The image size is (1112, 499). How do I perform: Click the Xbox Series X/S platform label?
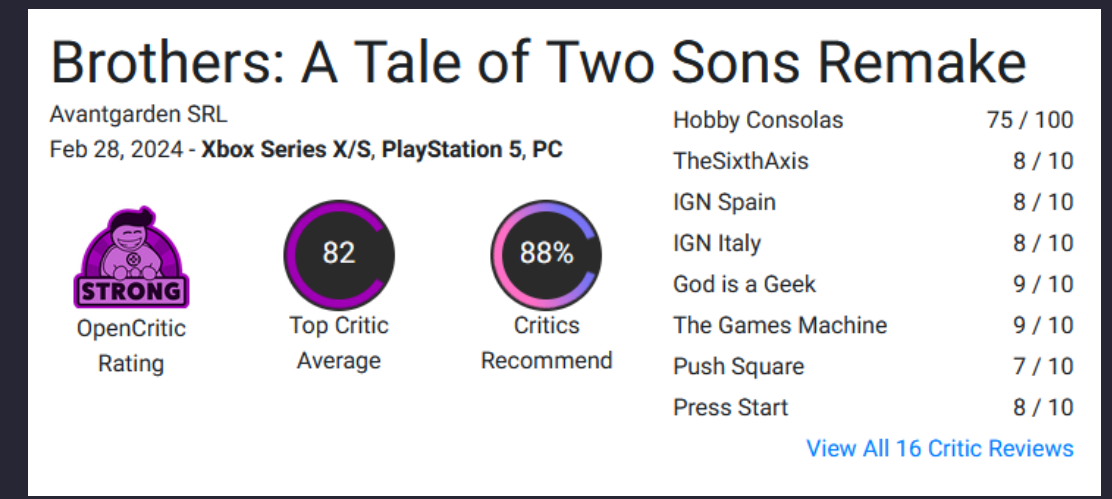point(285,150)
